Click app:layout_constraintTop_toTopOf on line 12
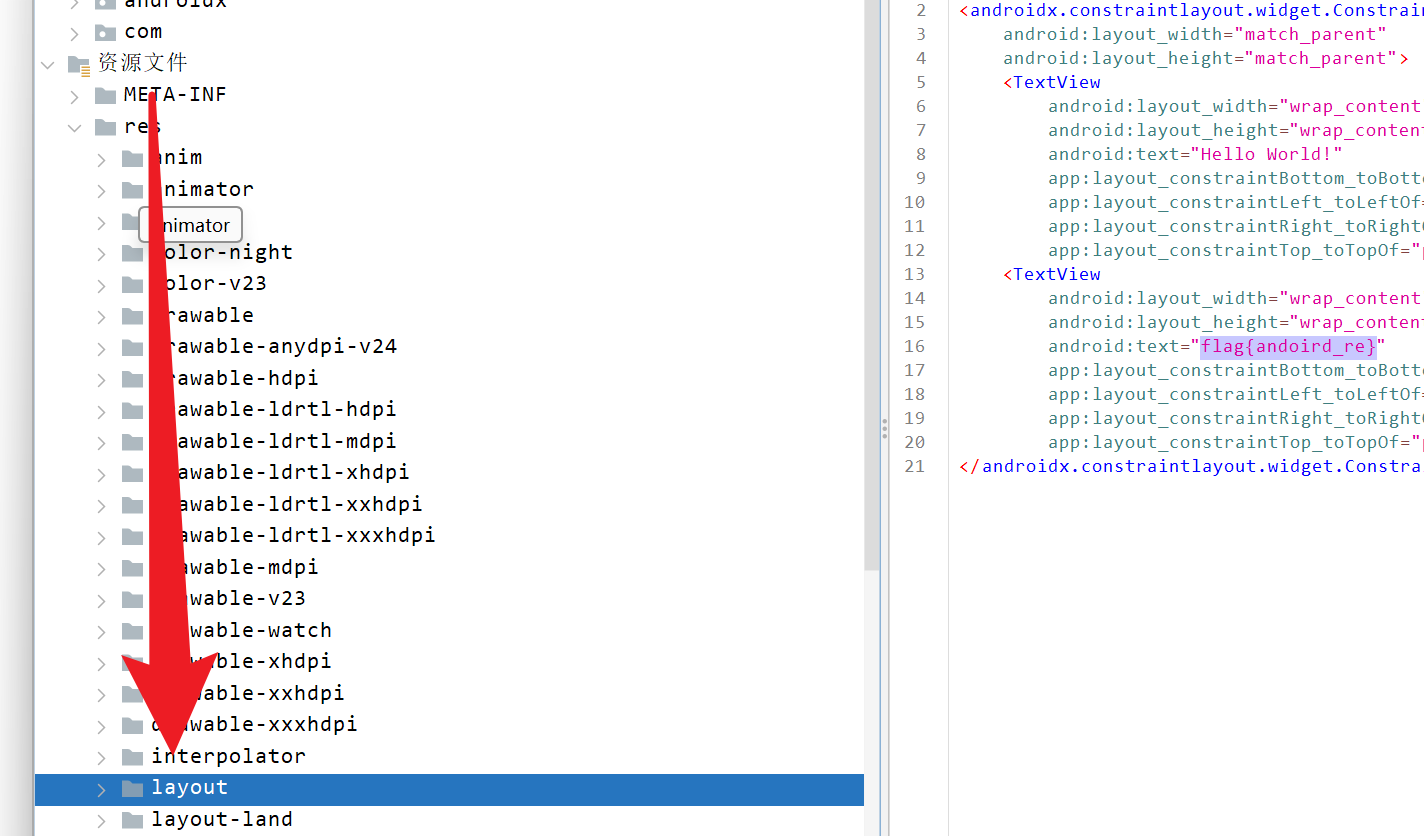Screen dimensions: 1424x836 click(x=1236, y=250)
